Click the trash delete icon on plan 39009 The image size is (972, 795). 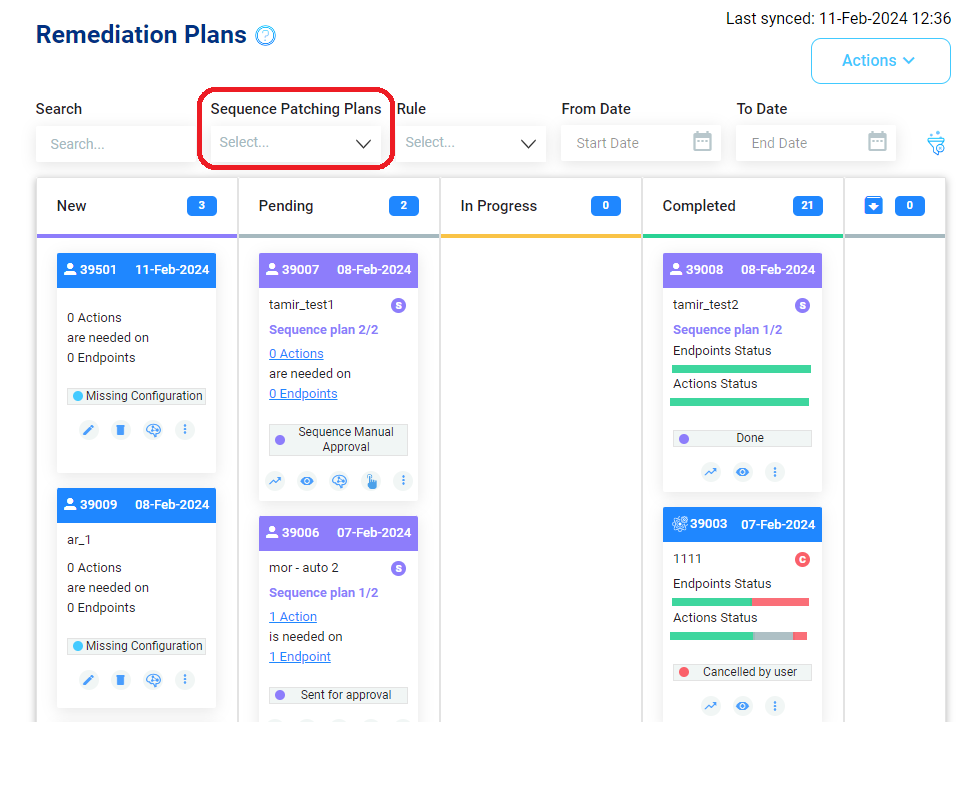tap(120, 679)
